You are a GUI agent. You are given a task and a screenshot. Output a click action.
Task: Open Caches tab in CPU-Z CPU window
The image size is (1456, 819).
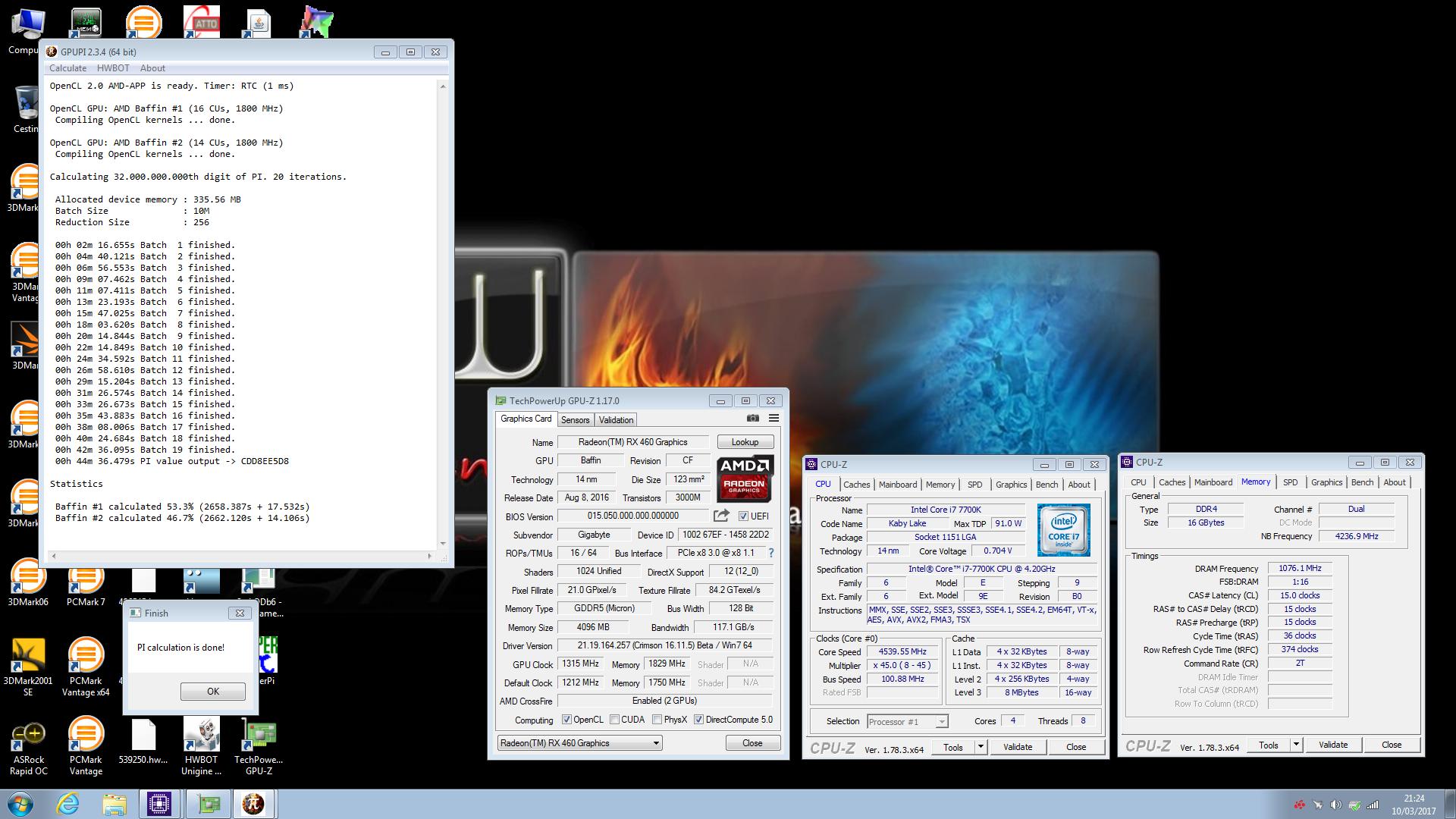(856, 485)
